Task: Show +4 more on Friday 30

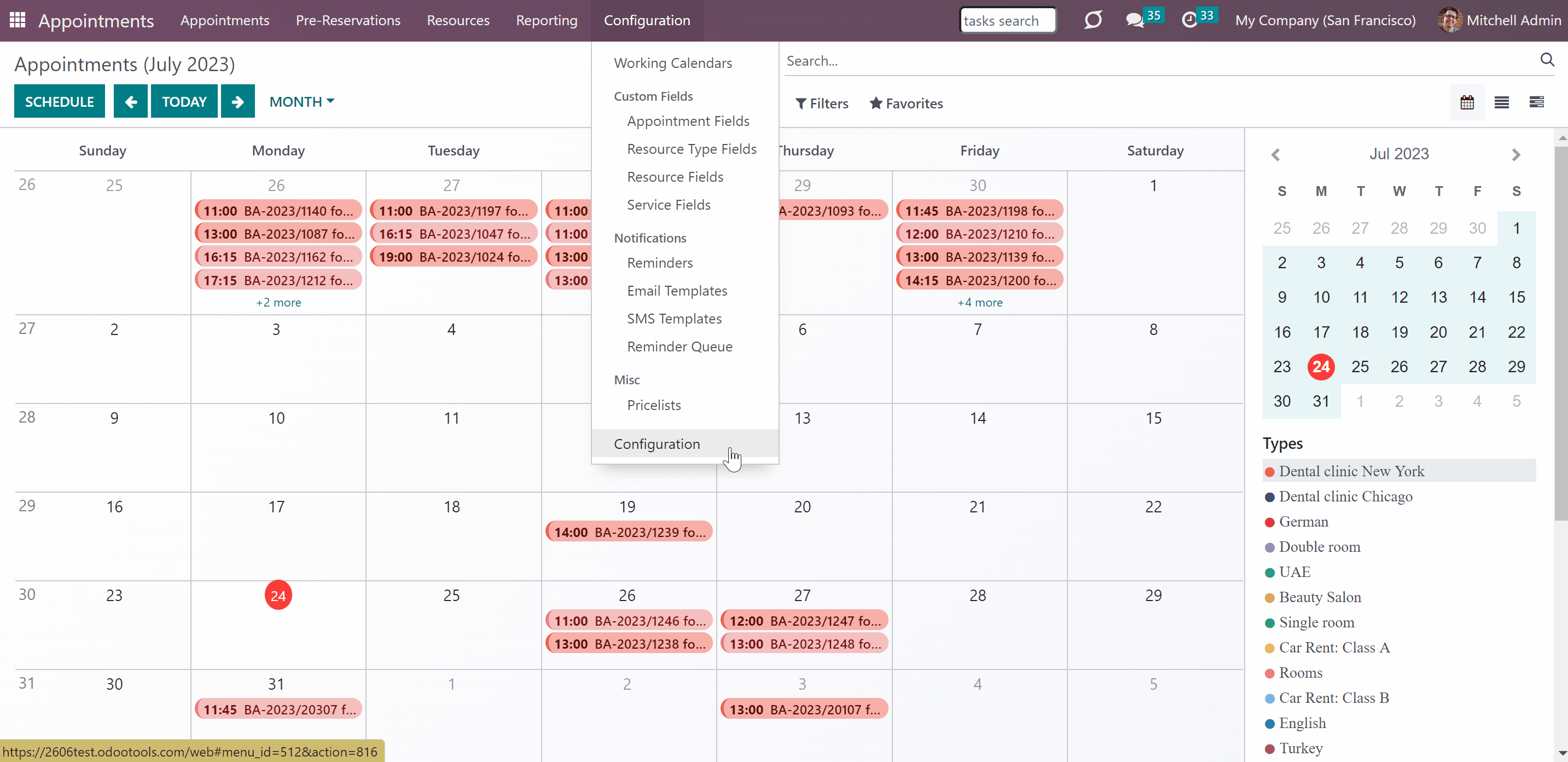Action: coord(979,302)
